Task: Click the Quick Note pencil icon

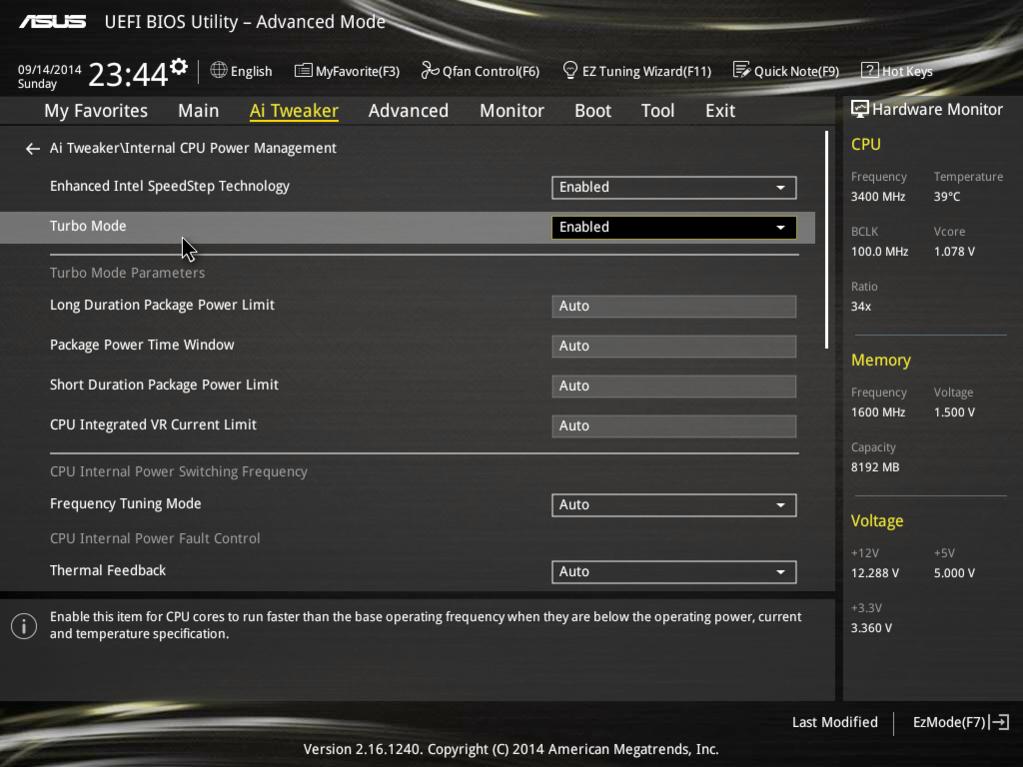Action: pyautogui.click(x=741, y=70)
